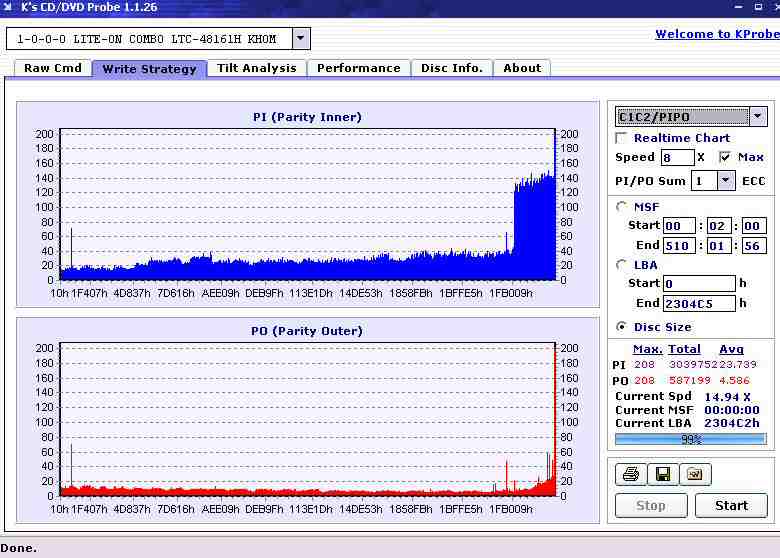Click the MSF Start seconds field 02

(719, 226)
